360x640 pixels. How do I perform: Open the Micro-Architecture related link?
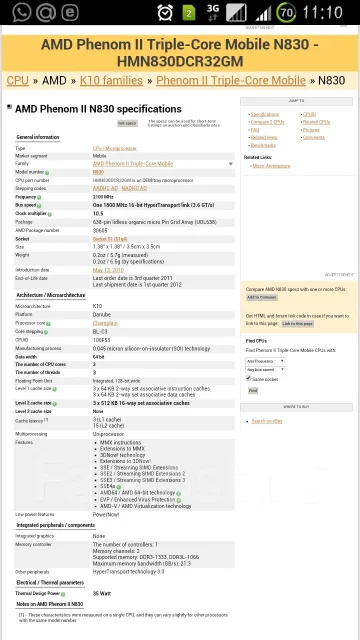tap(271, 166)
